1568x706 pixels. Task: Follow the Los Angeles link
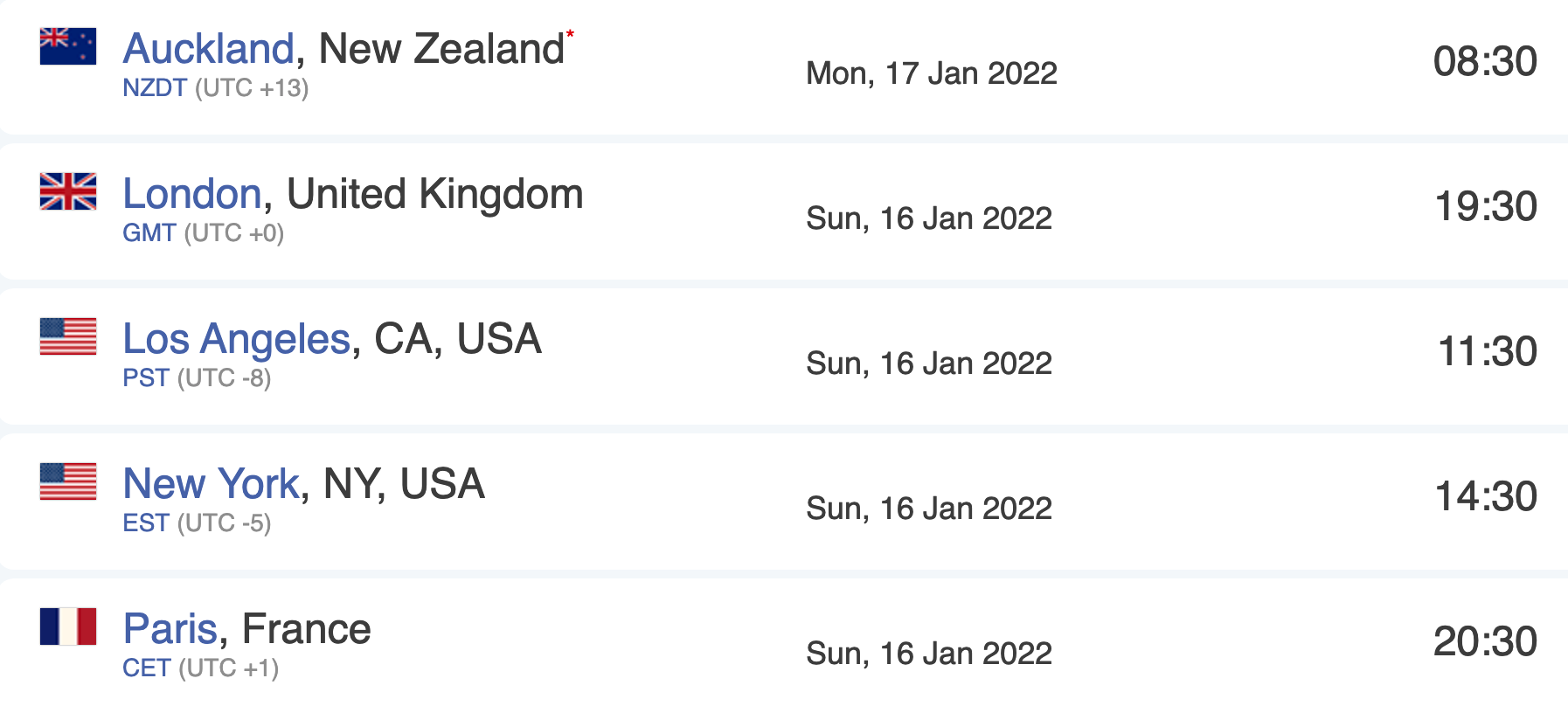point(236,339)
